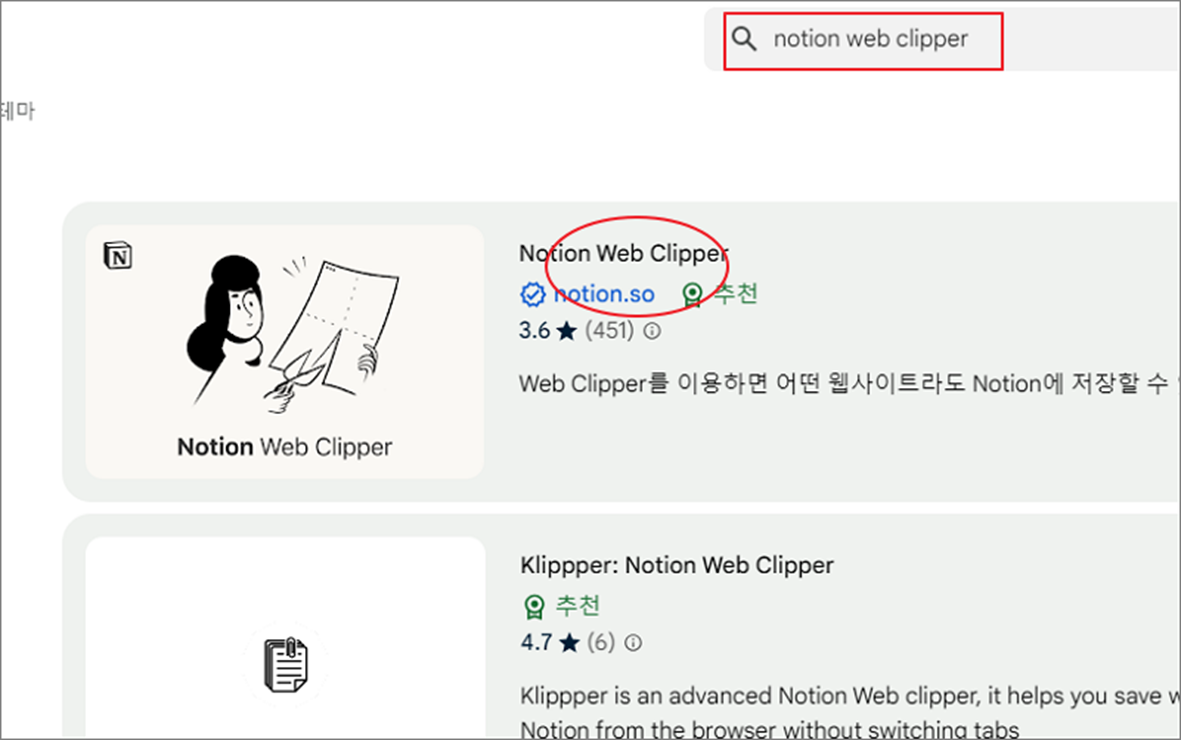Click the 4.7 star rating of Klippper

click(x=550, y=643)
